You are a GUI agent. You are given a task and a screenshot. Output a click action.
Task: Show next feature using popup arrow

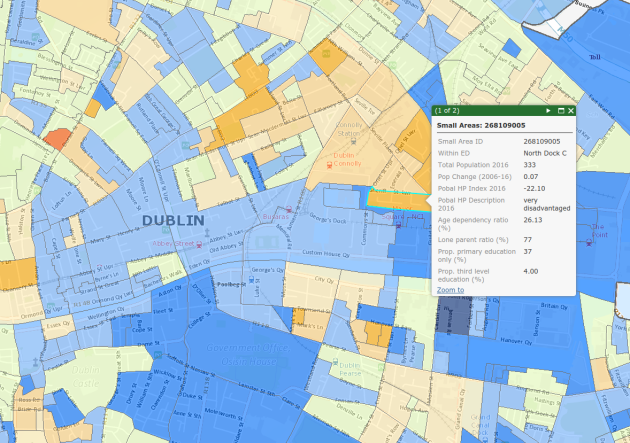pos(548,110)
